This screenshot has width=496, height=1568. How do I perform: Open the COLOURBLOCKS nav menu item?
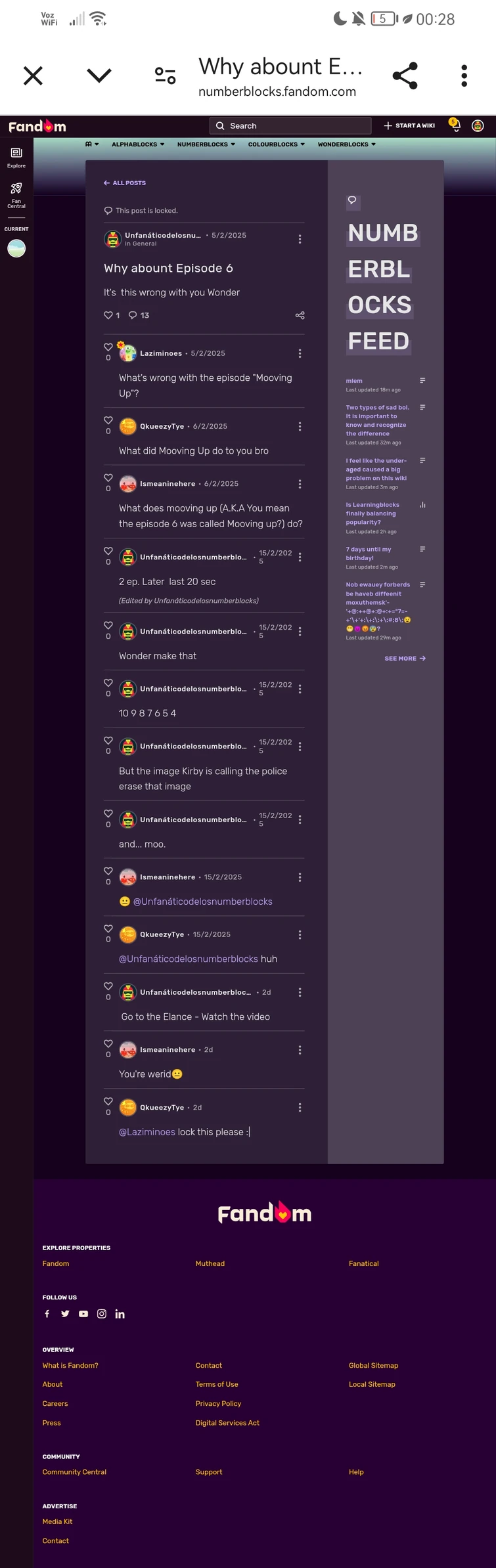[277, 144]
